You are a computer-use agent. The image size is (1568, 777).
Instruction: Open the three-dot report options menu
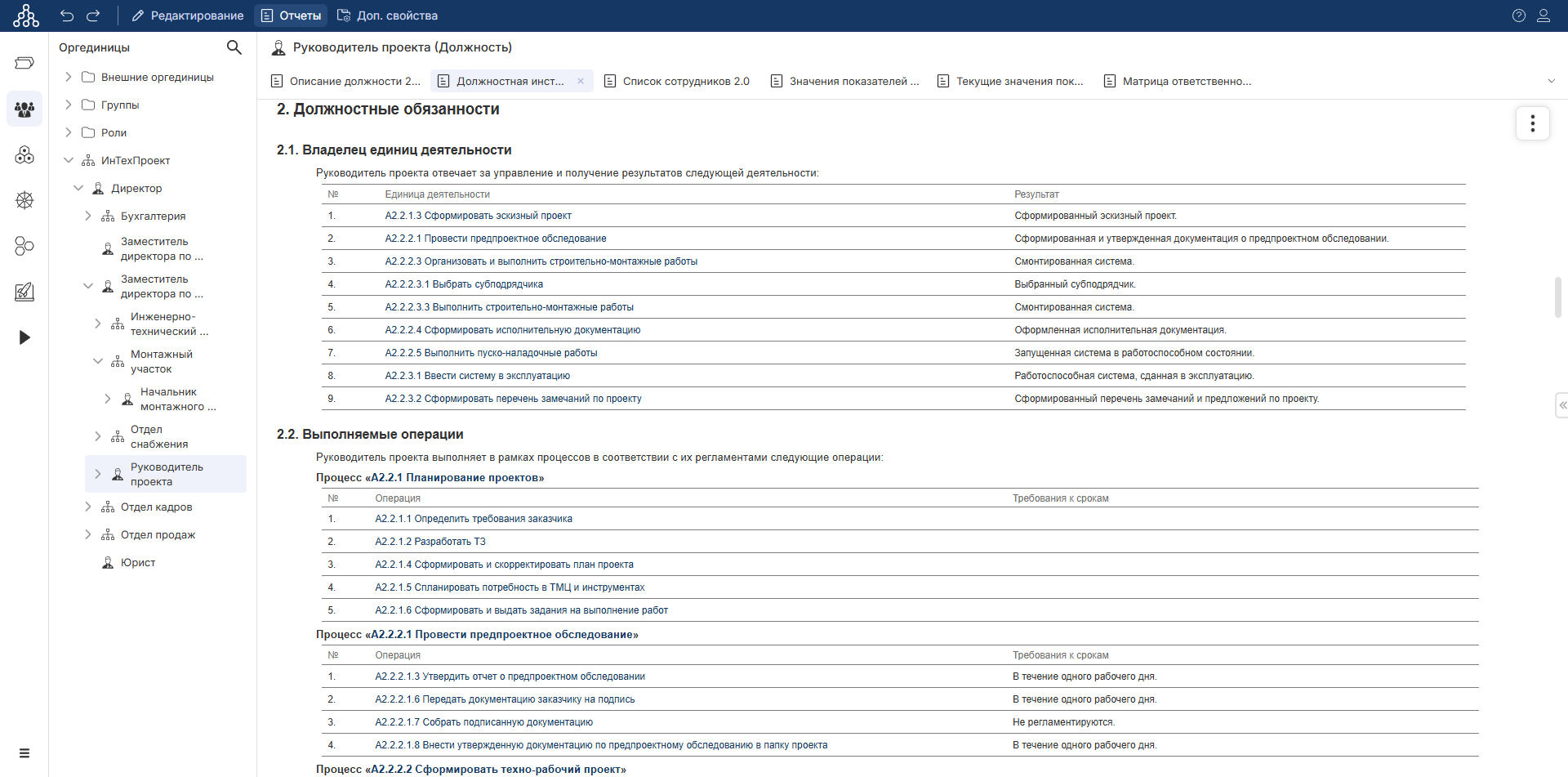click(x=1532, y=123)
